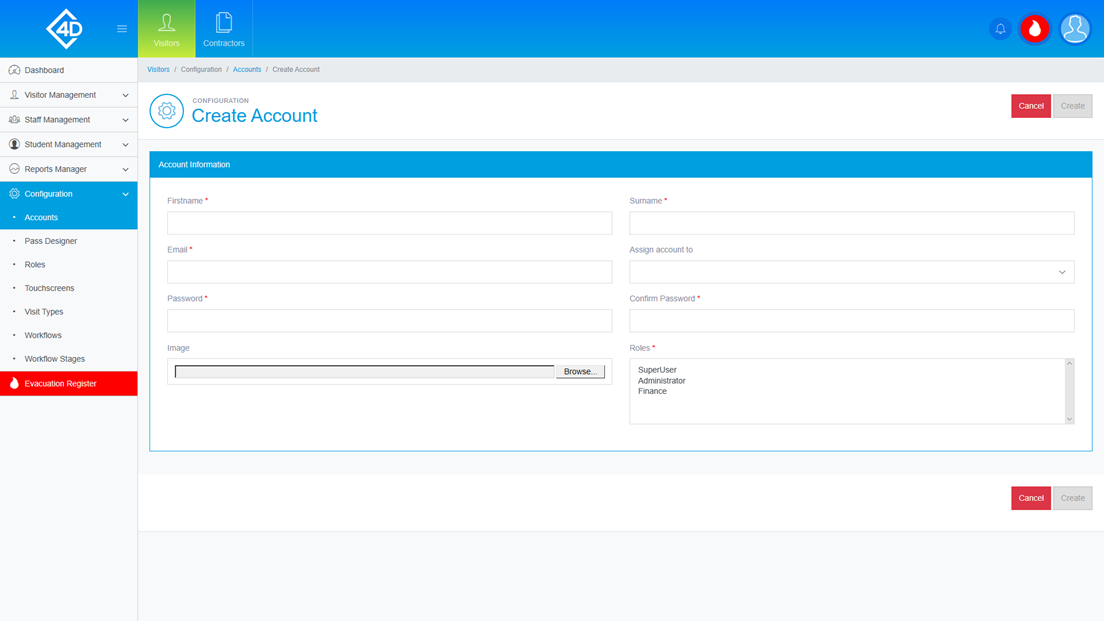Click the Configuration gear icon in sidebar
The height and width of the screenshot is (621, 1104).
click(14, 194)
